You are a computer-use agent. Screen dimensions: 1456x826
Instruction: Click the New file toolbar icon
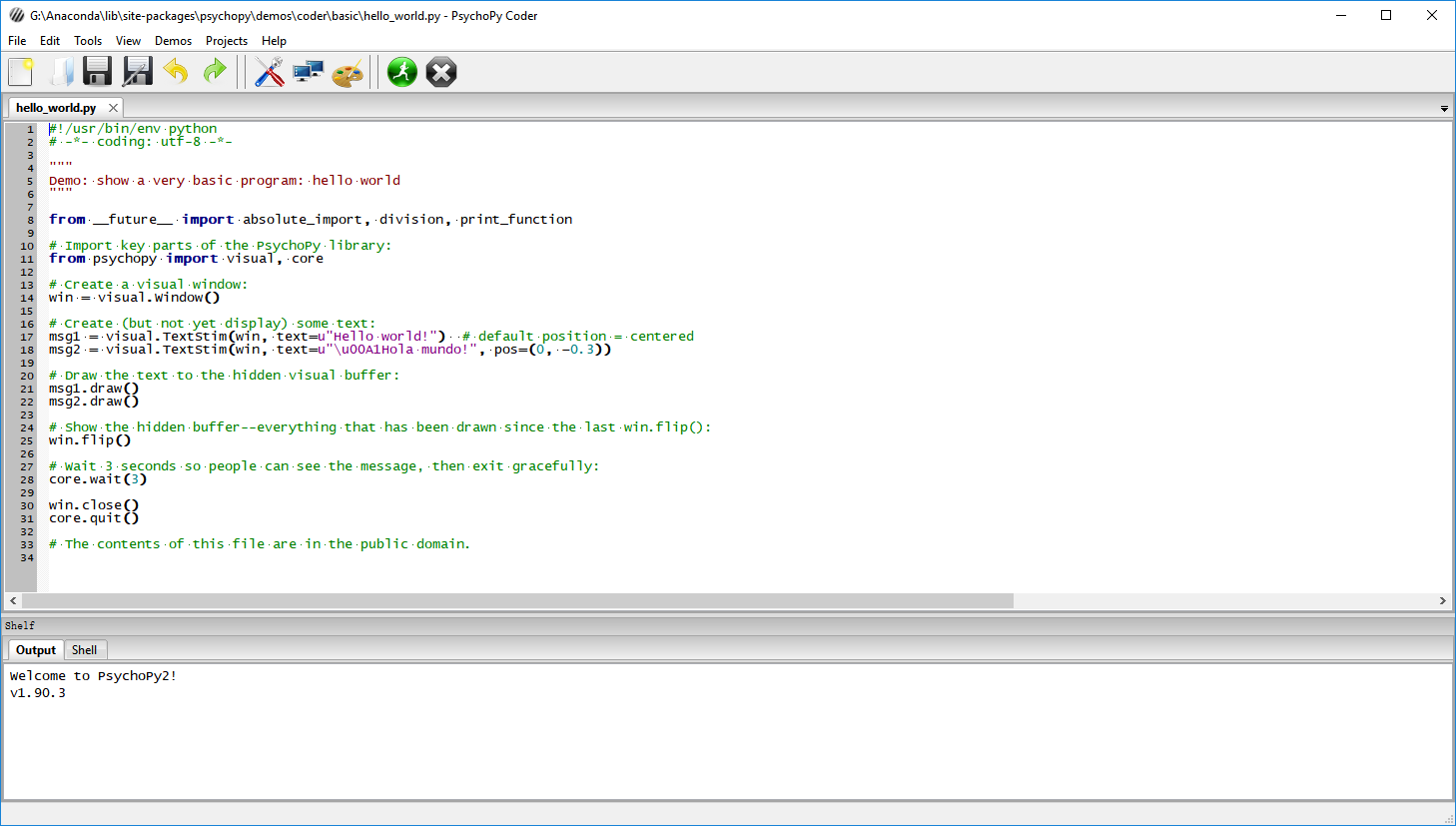[x=21, y=72]
